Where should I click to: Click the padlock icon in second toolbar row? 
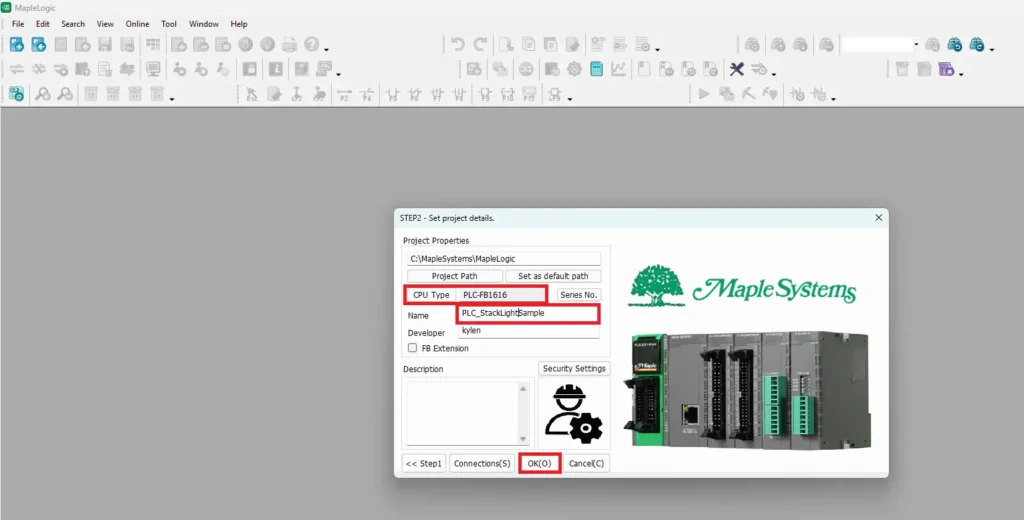coord(249,69)
